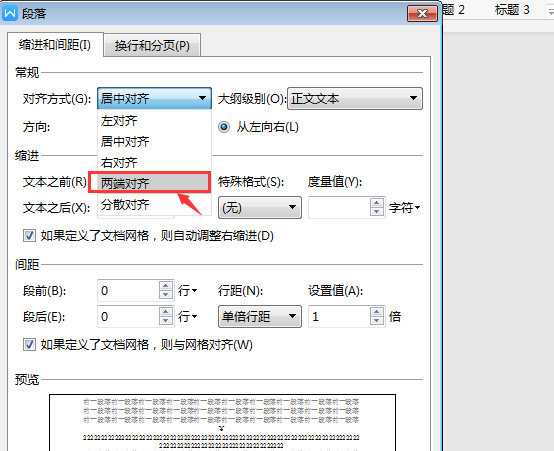Select 两端对齐 in the alignment list
Screen dimensions: 554x451
[154, 183]
